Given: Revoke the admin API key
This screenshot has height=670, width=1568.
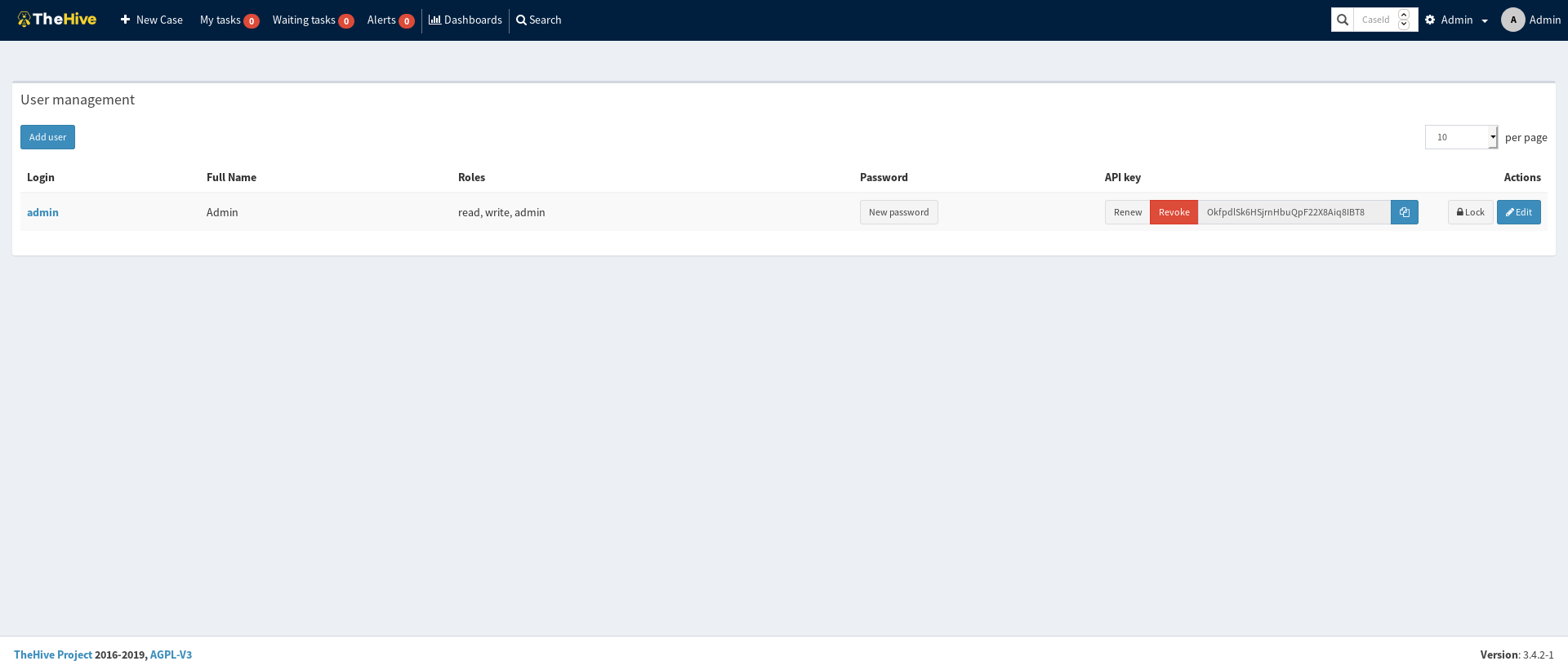Looking at the screenshot, I should 1174,212.
